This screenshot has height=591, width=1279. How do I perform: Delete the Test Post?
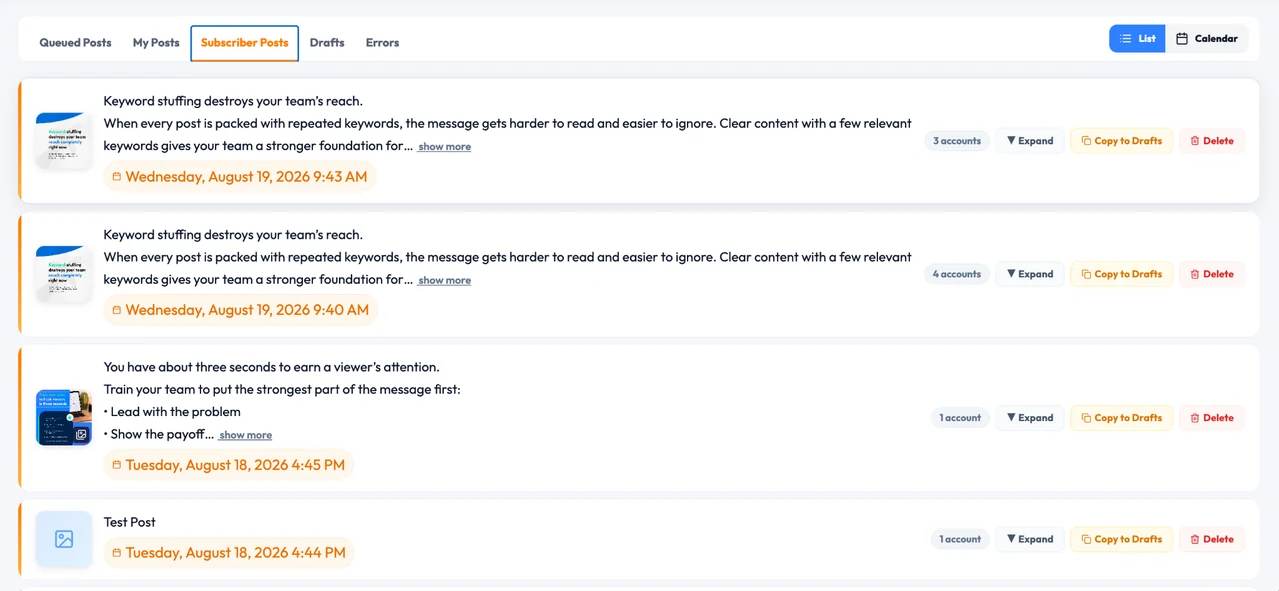tap(1212, 539)
